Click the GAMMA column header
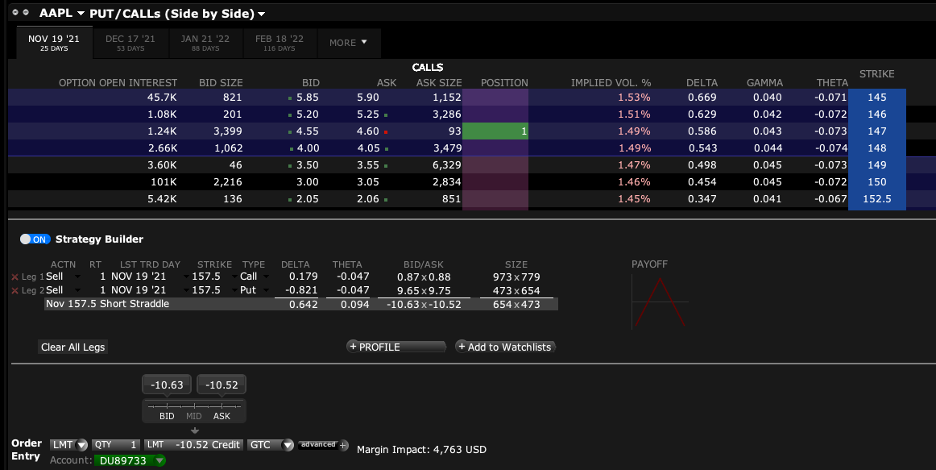This screenshot has height=470, width=936. click(764, 82)
